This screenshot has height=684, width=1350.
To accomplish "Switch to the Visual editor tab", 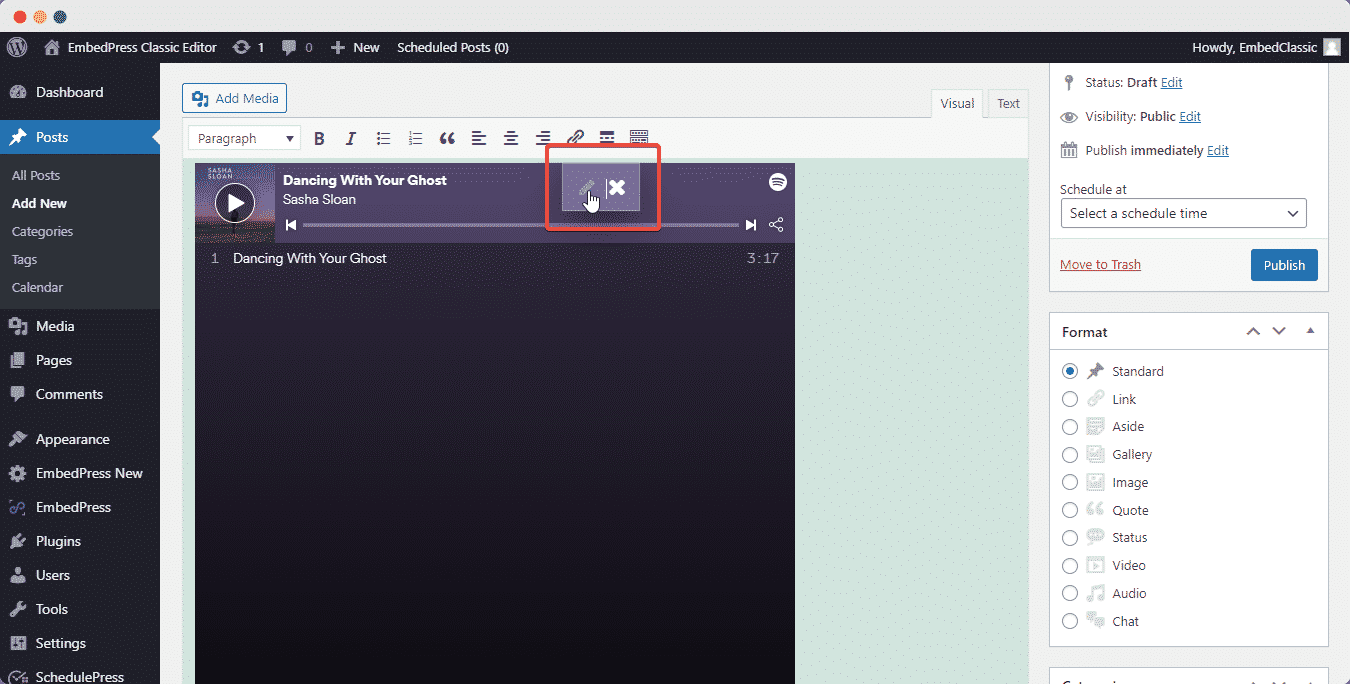I will (957, 103).
